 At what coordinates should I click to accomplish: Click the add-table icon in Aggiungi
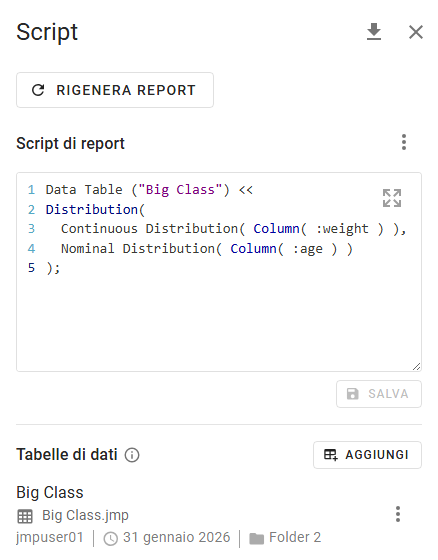tap(330, 455)
